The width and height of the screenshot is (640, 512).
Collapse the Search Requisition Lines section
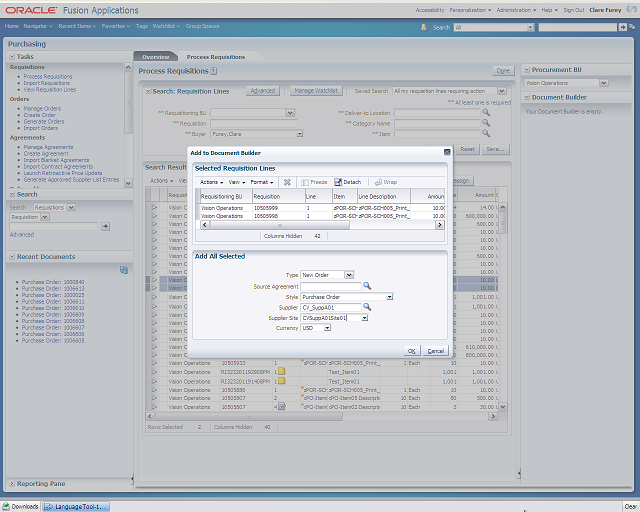[x=149, y=91]
